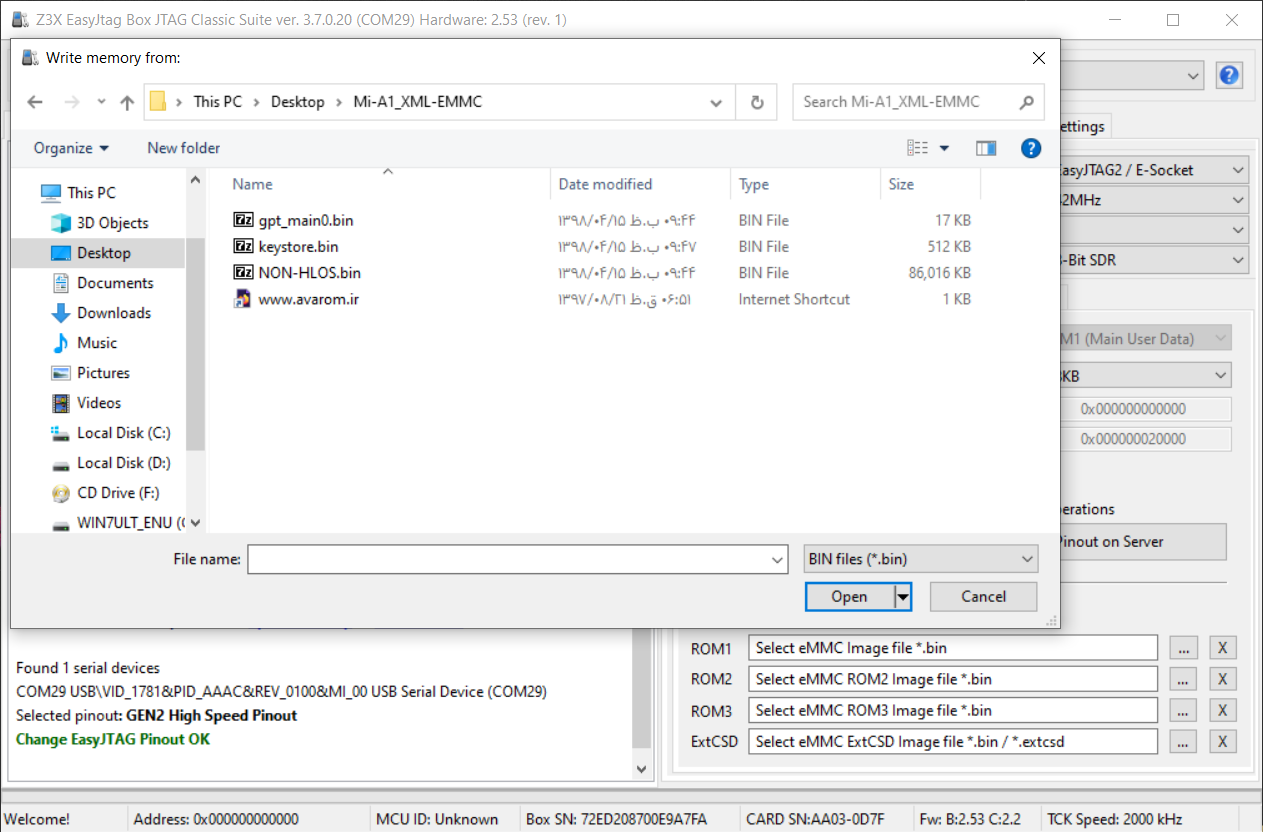
Task: Select www.avarom.ir internet shortcut
Action: coord(308,298)
